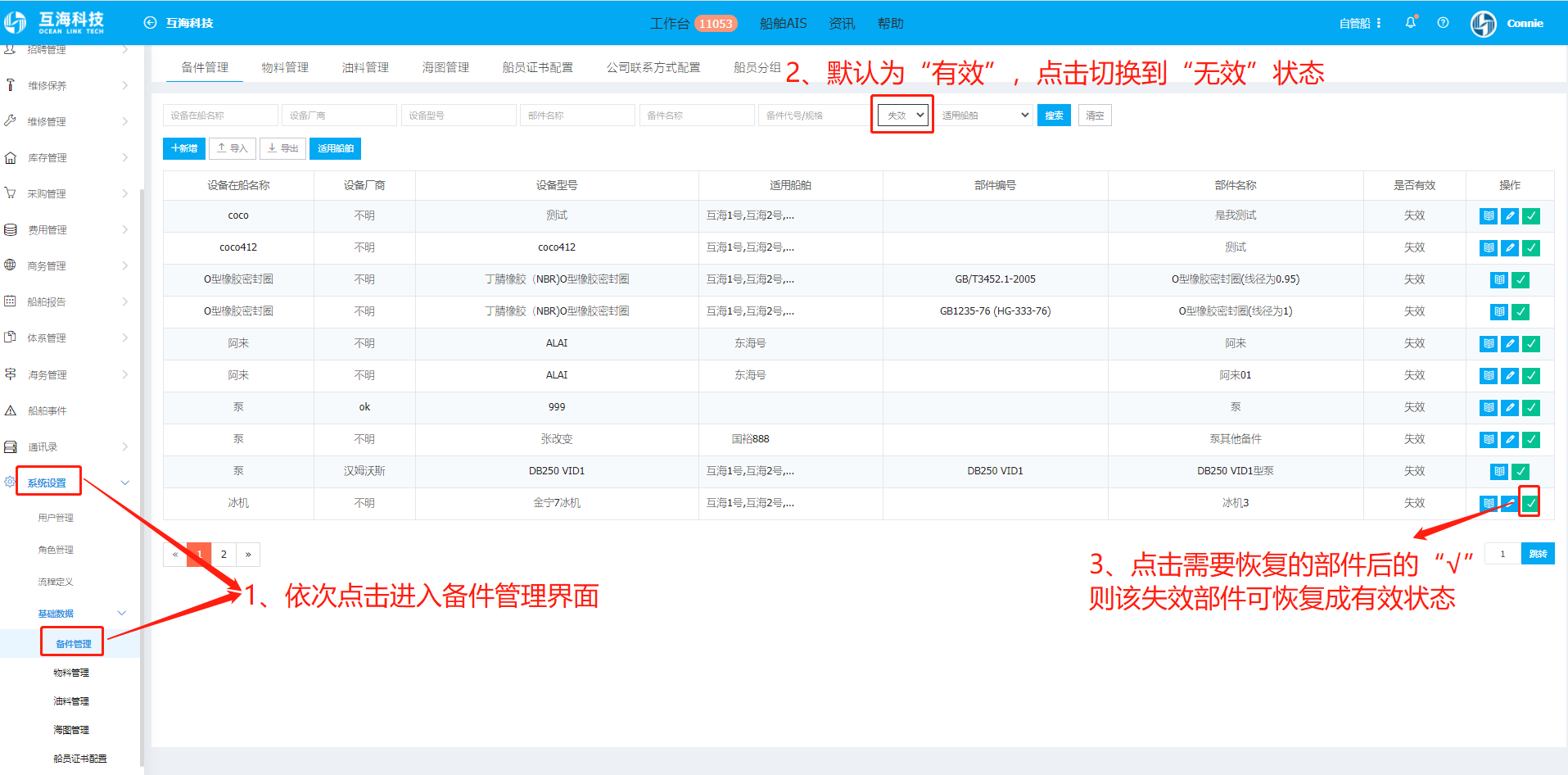
Task: Open 流程定义 in sidebar
Action: click(56, 582)
